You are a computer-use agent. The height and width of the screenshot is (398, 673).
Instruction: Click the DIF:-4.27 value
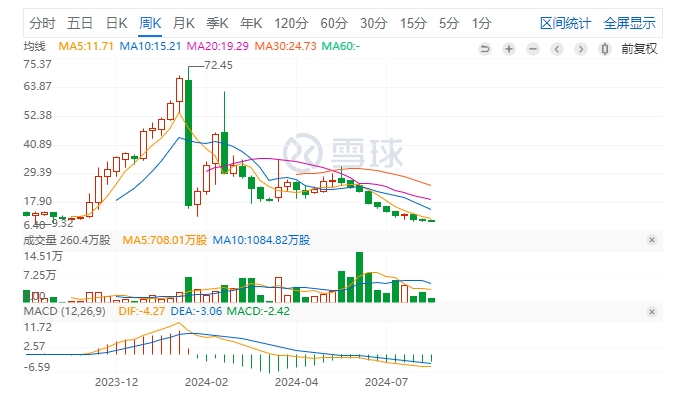[x=142, y=311]
